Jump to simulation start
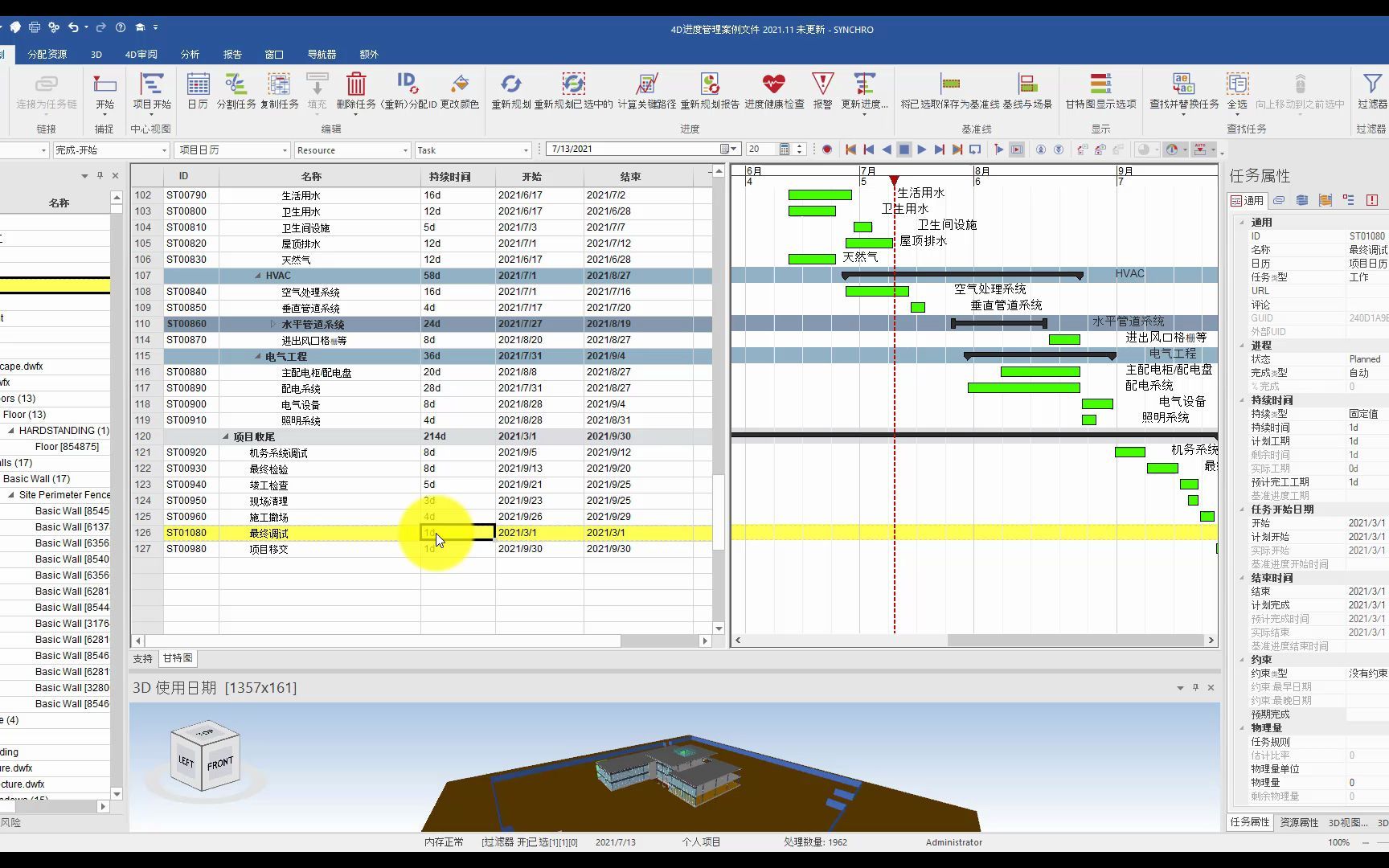The image size is (1389, 868). (850, 149)
